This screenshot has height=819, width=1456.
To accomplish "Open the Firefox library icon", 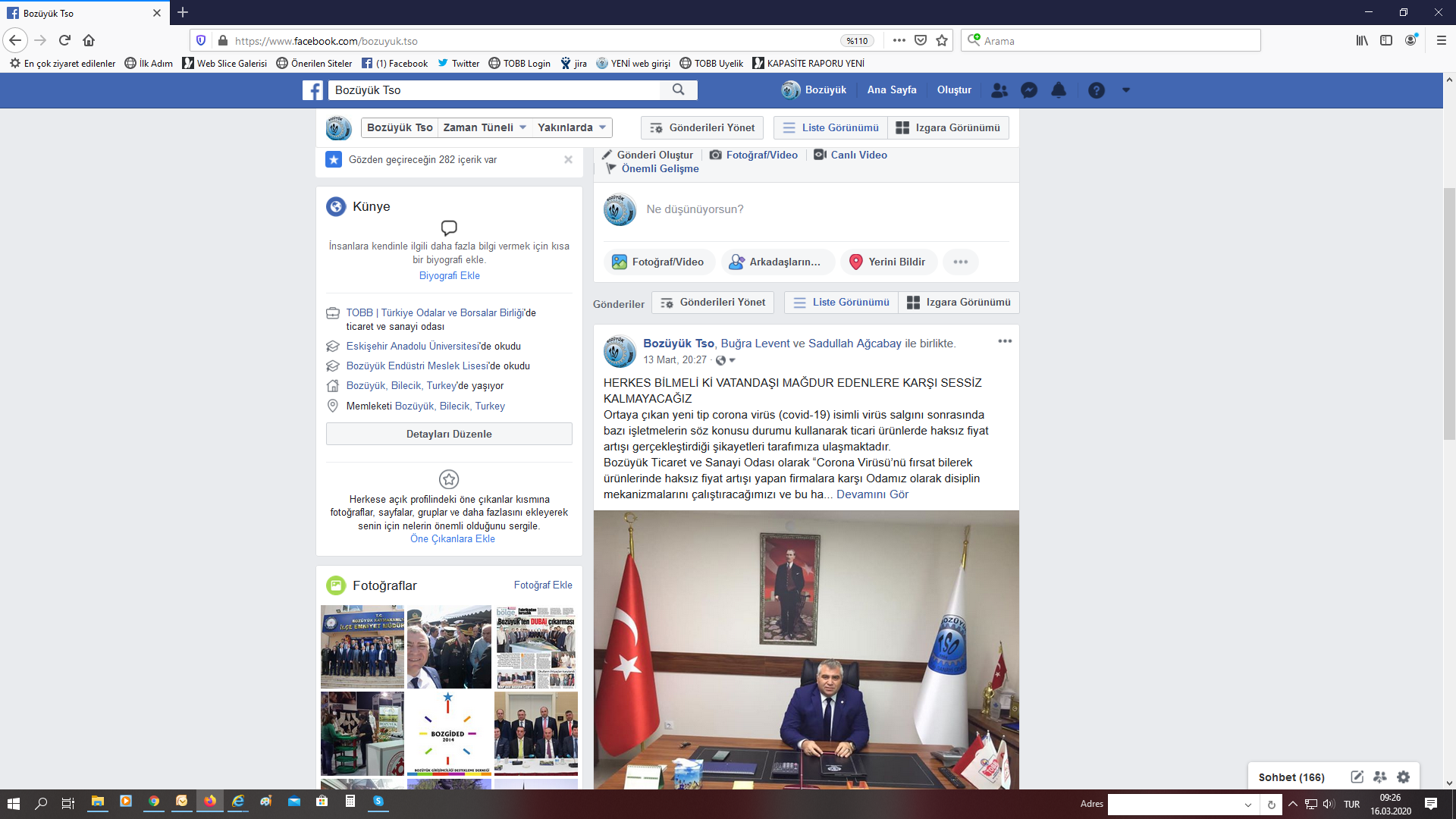I will [1362, 41].
